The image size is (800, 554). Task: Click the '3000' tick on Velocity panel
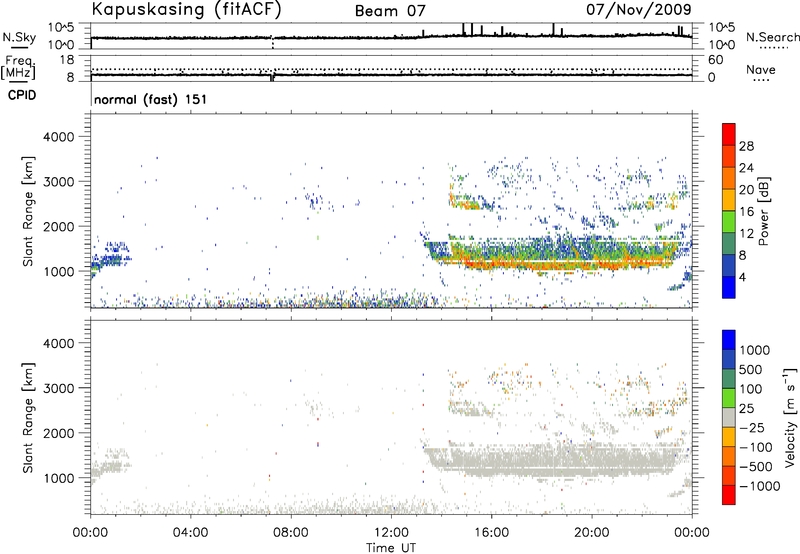(58, 388)
